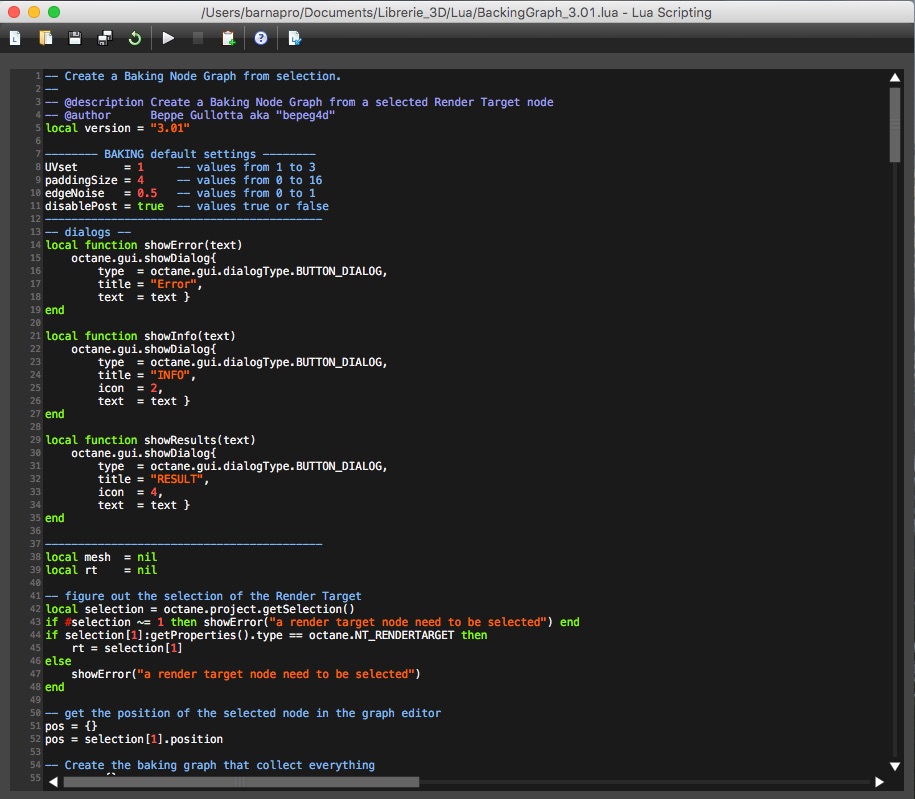Create a new Lua script
The height and width of the screenshot is (799, 915).
[x=15, y=38]
